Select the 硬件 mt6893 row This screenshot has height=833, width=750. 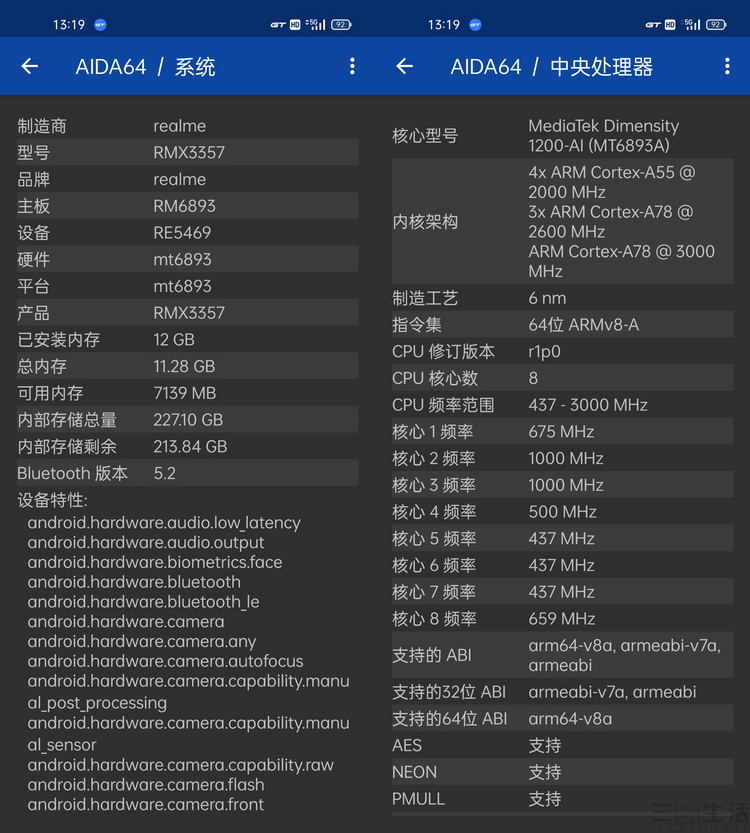coord(188,259)
